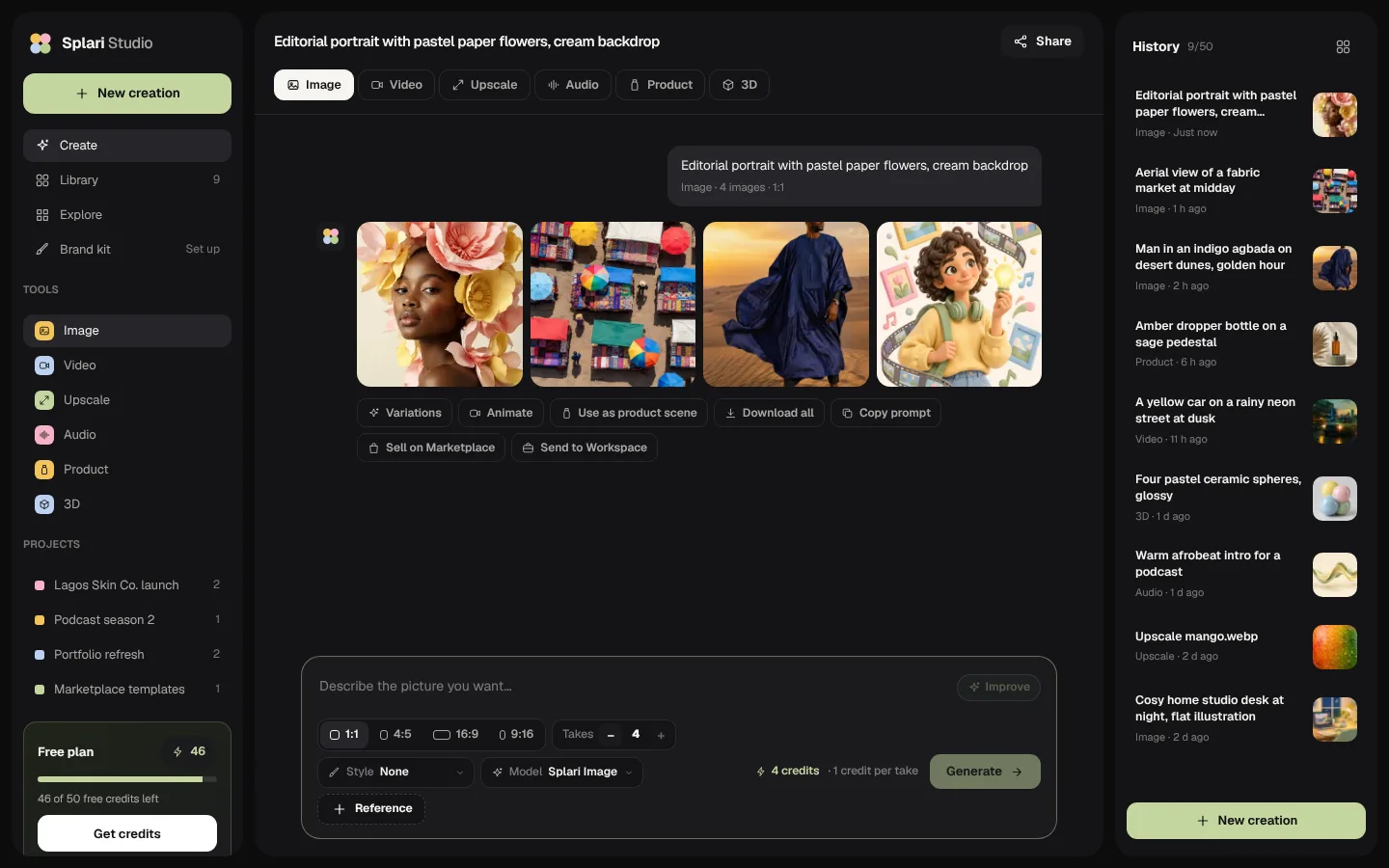Switch to the Video tab
This screenshot has width=1389, height=868.
click(396, 85)
